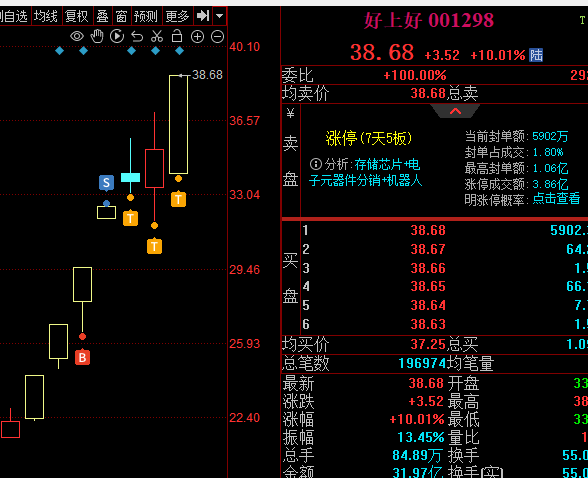Open the toolbar dropdown arrow
This screenshot has width=588, height=478.
coord(220,16)
